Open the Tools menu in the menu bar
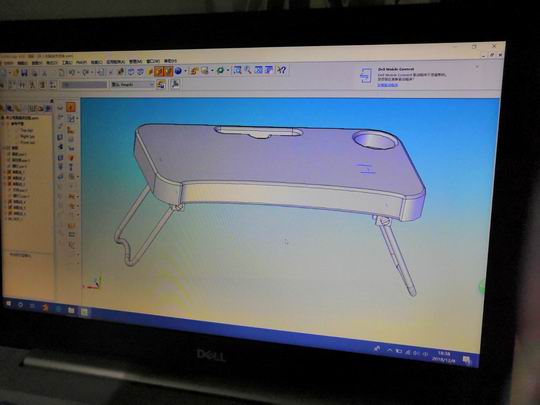The height and width of the screenshot is (405, 540). coord(67,63)
